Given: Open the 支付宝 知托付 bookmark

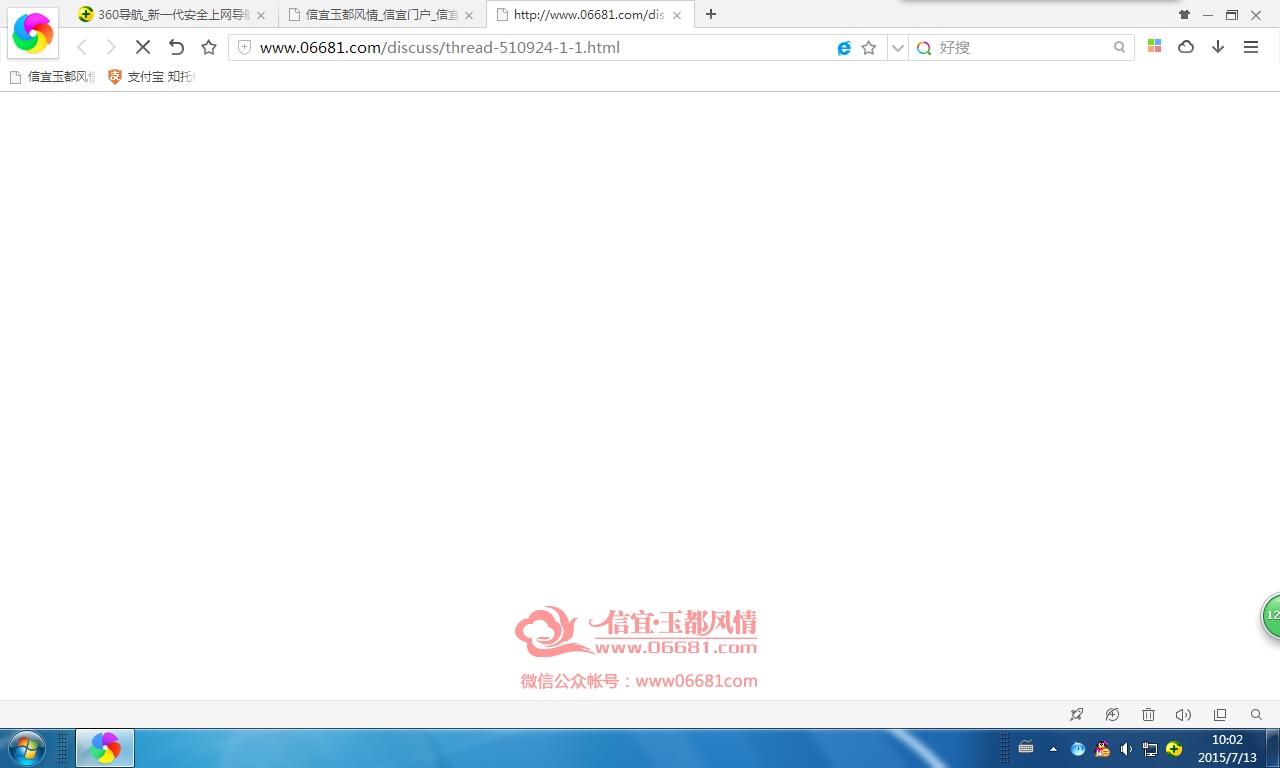Looking at the screenshot, I should (152, 77).
